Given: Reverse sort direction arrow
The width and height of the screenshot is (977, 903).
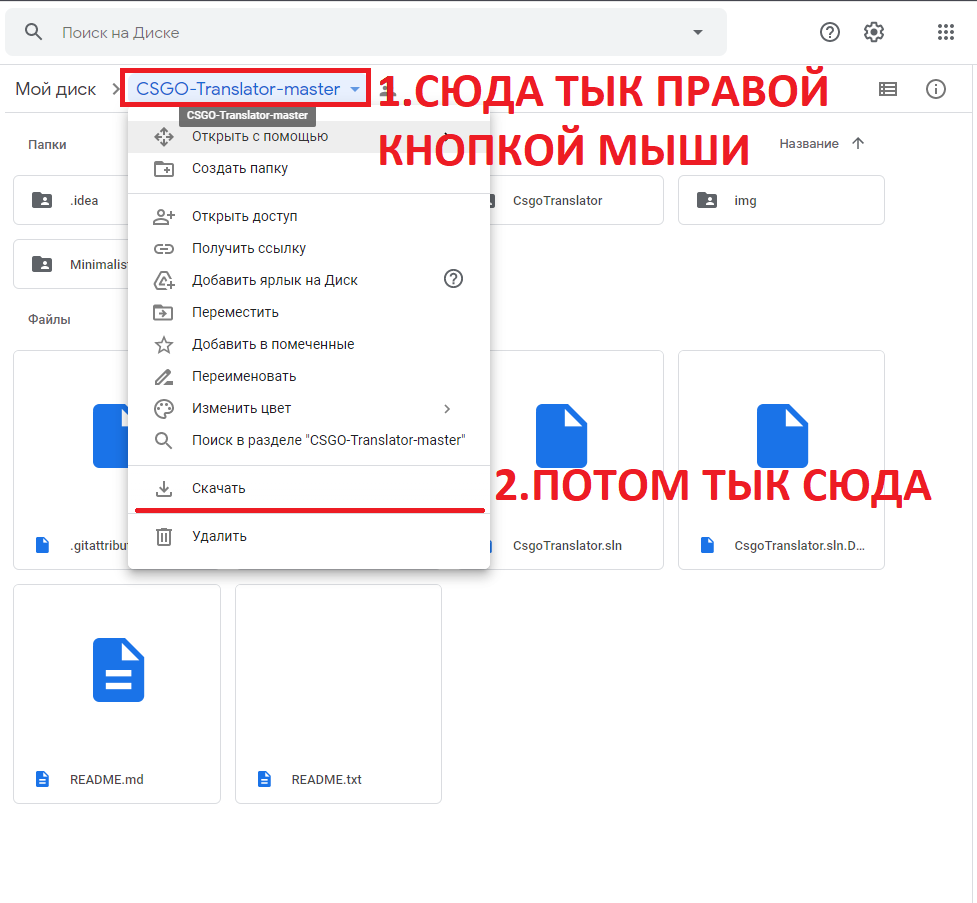Looking at the screenshot, I should pyautogui.click(x=858, y=143).
